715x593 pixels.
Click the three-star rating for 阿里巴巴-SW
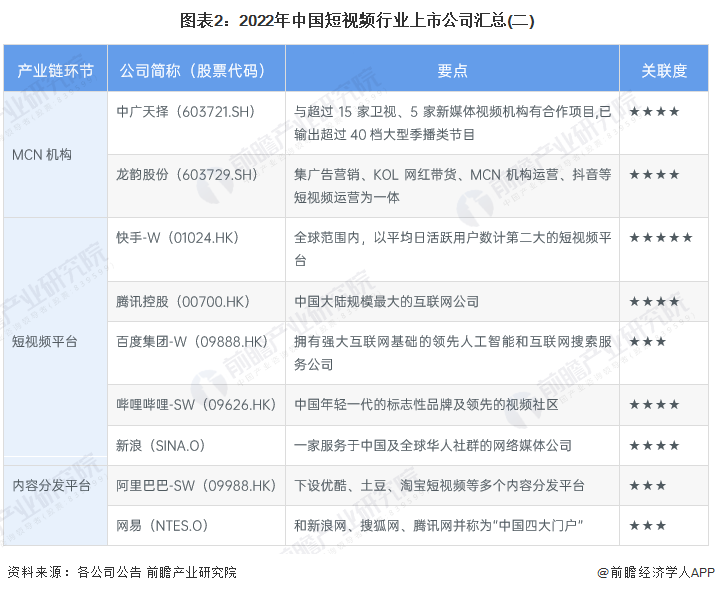[x=648, y=486]
